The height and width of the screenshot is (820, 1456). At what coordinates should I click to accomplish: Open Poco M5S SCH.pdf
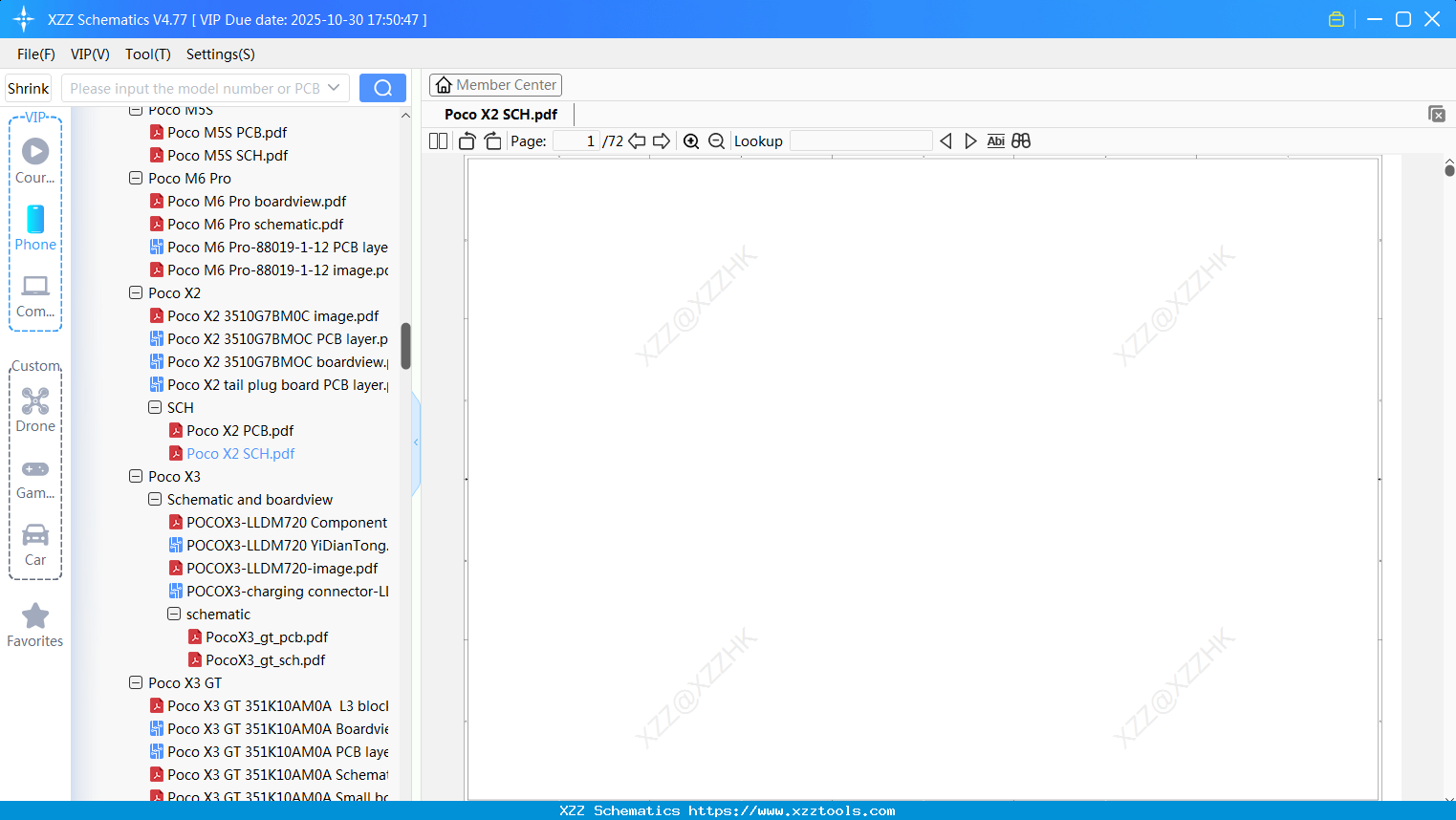[x=228, y=155]
